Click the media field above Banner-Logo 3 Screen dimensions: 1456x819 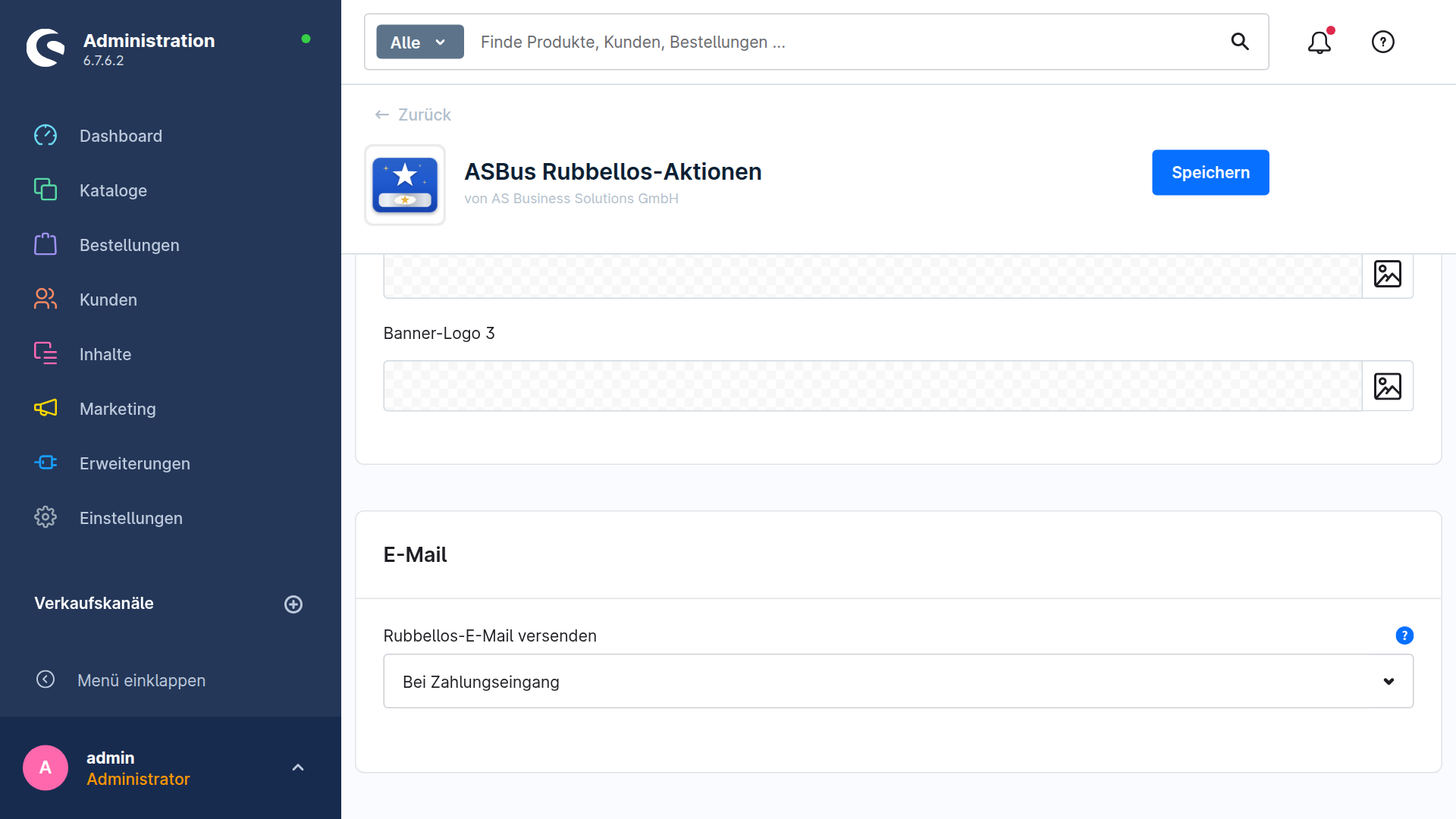pos(873,275)
